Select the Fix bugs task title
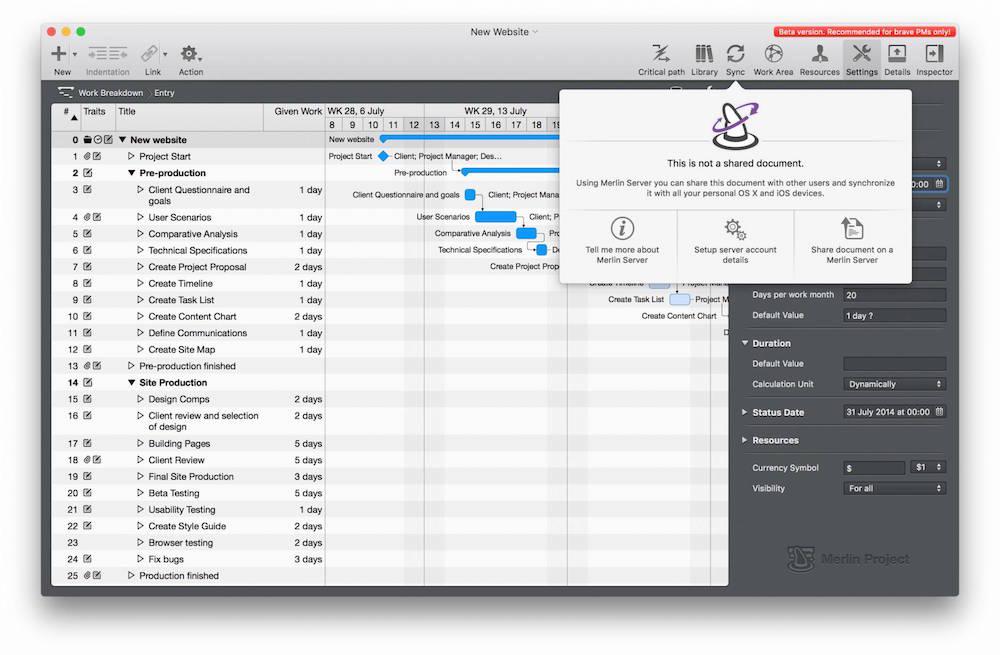The height and width of the screenshot is (655, 1000). pos(166,559)
